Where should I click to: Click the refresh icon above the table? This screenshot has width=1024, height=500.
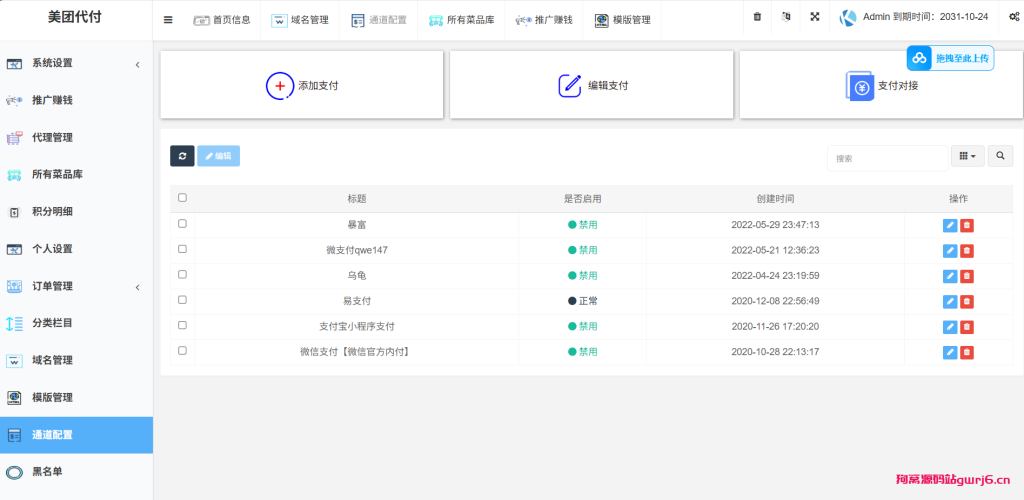click(182, 156)
